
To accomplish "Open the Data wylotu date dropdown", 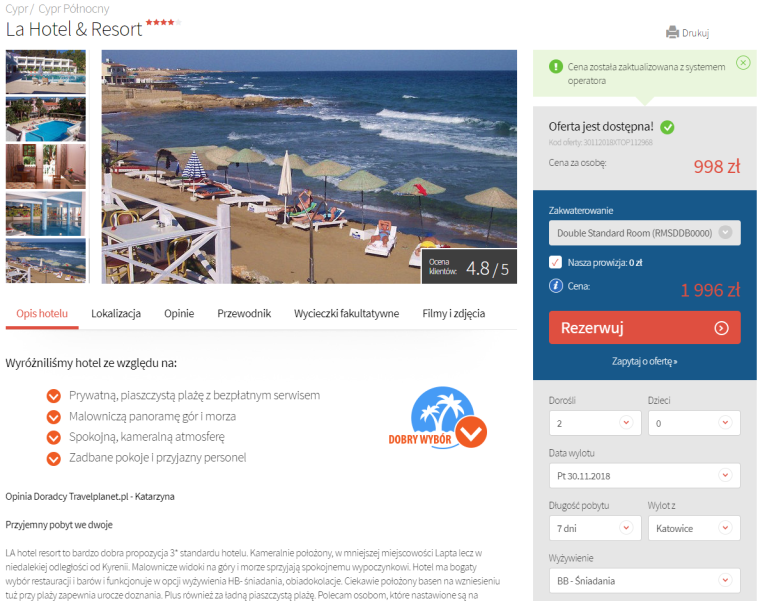I will click(645, 475).
